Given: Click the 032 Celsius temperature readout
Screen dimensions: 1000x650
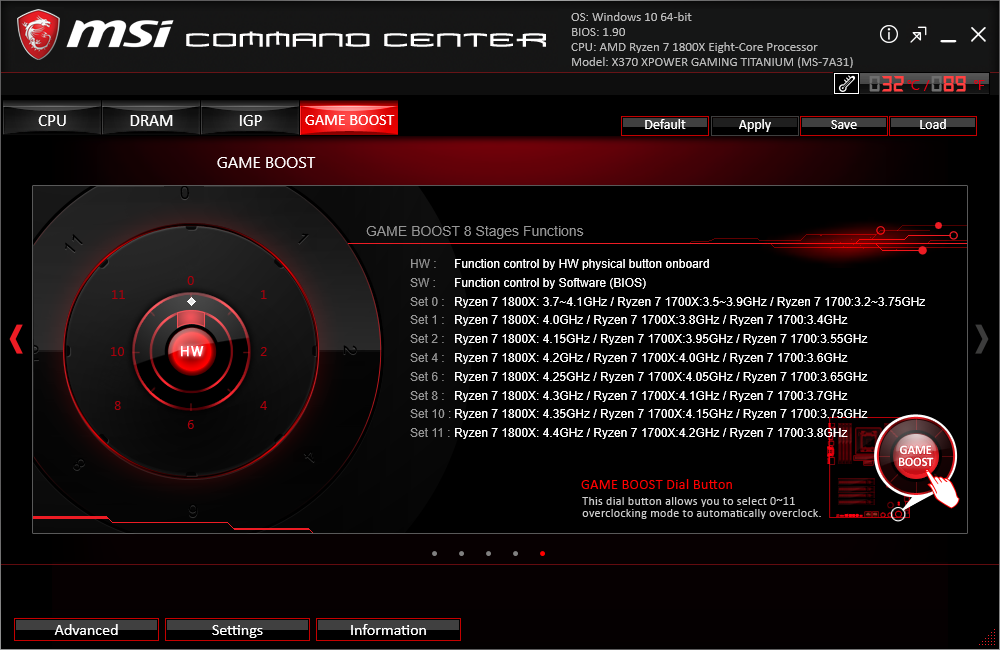Looking at the screenshot, I should tap(894, 84).
